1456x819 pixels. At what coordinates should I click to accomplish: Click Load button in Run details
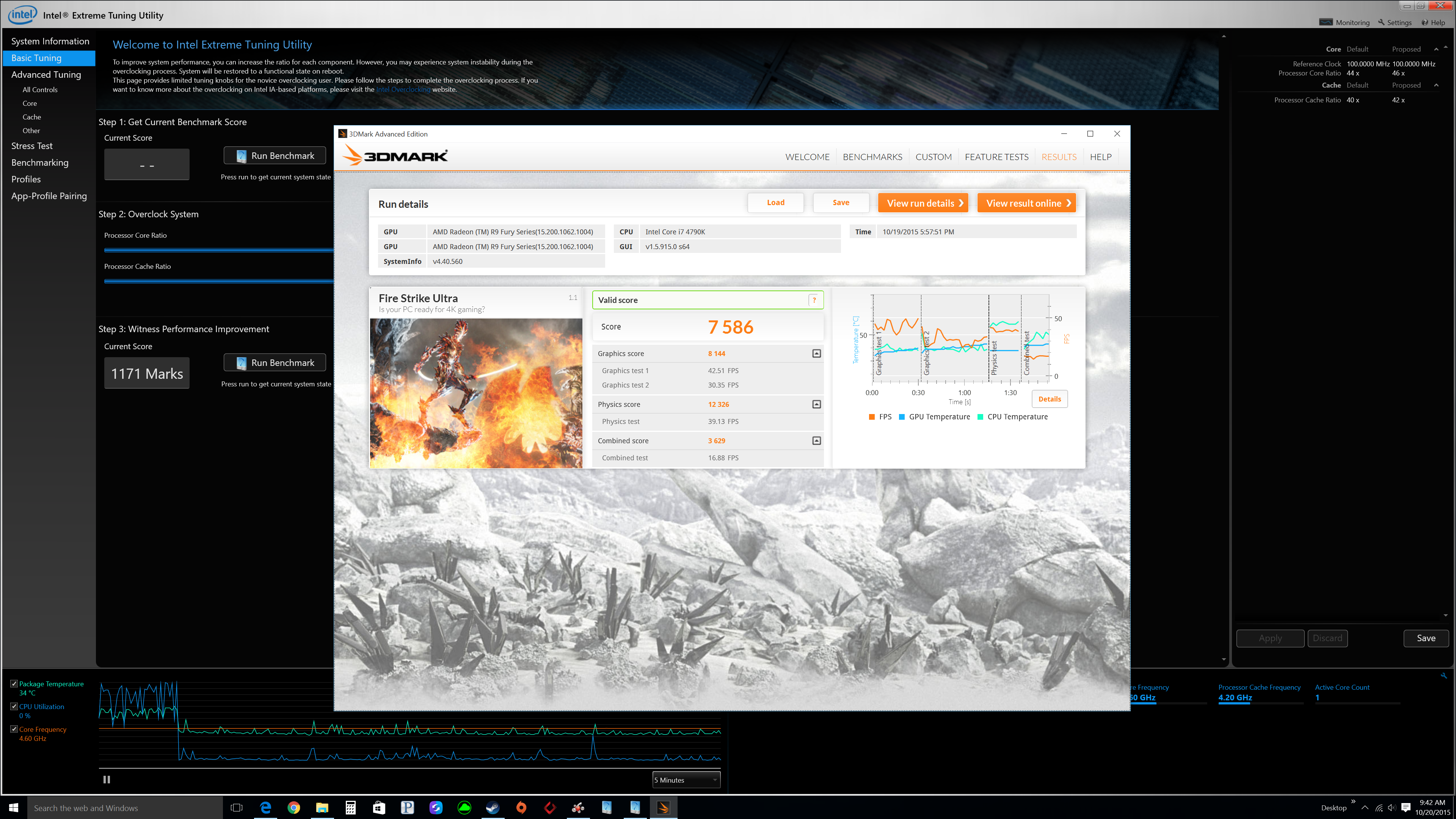pyautogui.click(x=775, y=202)
